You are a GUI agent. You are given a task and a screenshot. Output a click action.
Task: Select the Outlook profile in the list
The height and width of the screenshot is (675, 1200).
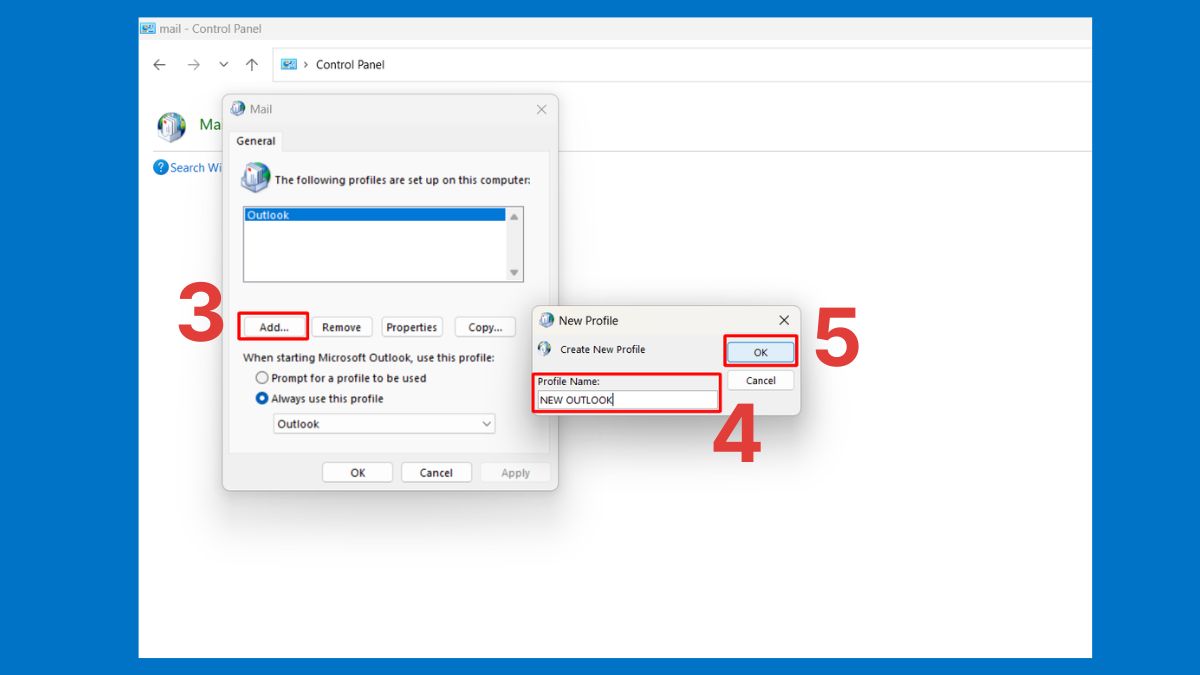point(375,215)
